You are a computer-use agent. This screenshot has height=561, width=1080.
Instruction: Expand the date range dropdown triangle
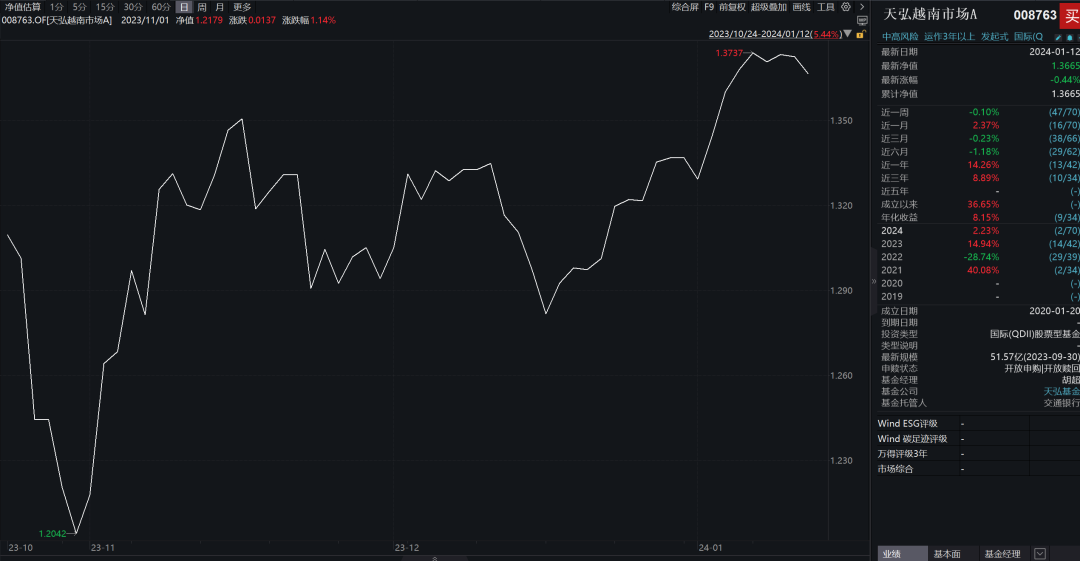click(848, 34)
